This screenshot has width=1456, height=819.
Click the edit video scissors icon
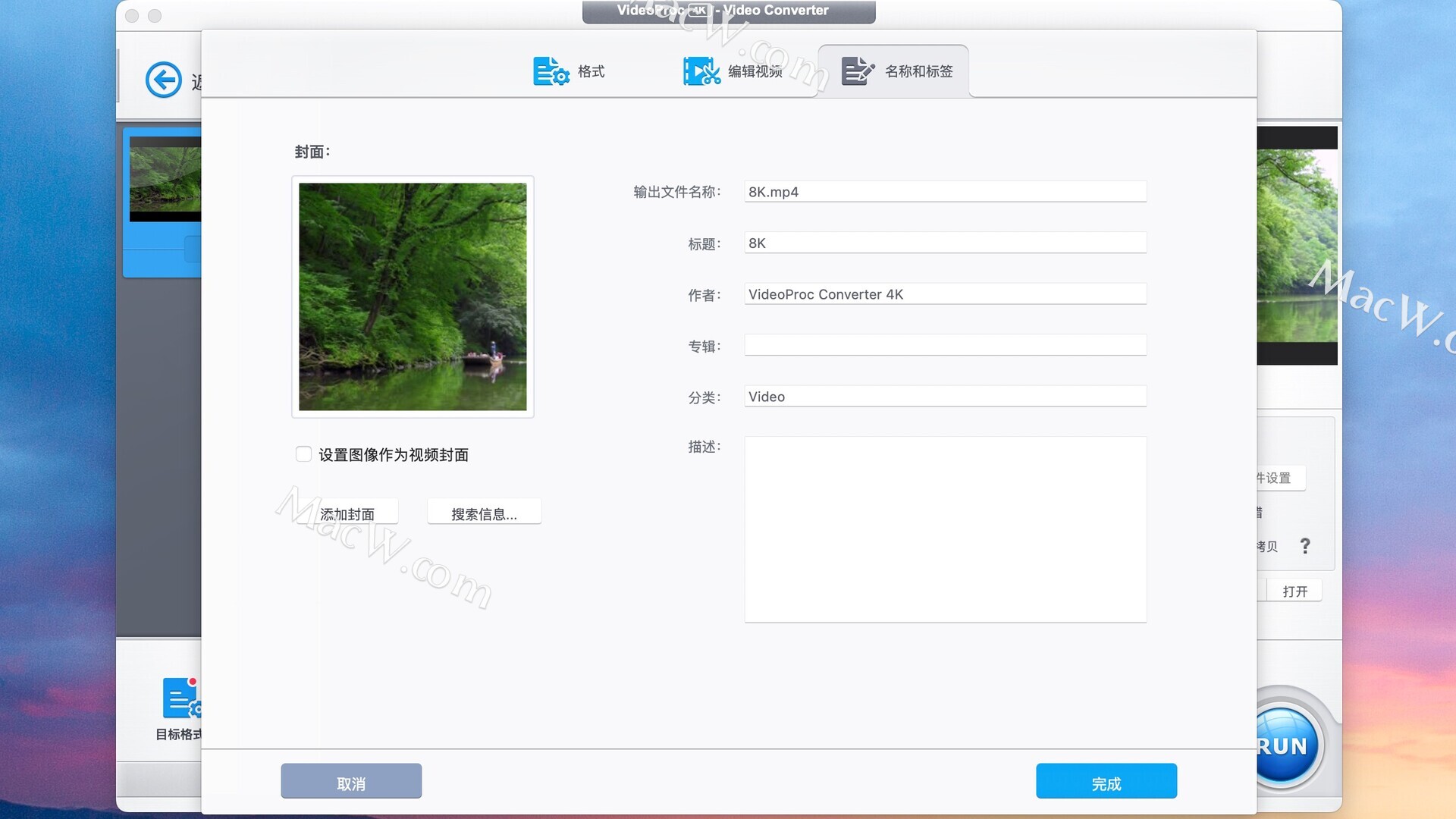pyautogui.click(x=701, y=71)
